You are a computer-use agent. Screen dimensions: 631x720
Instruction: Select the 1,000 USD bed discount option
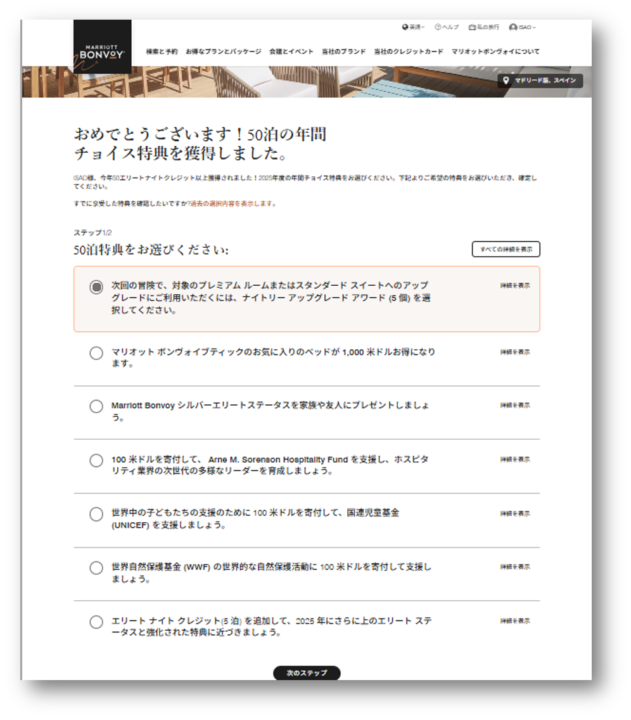pyautogui.click(x=96, y=353)
